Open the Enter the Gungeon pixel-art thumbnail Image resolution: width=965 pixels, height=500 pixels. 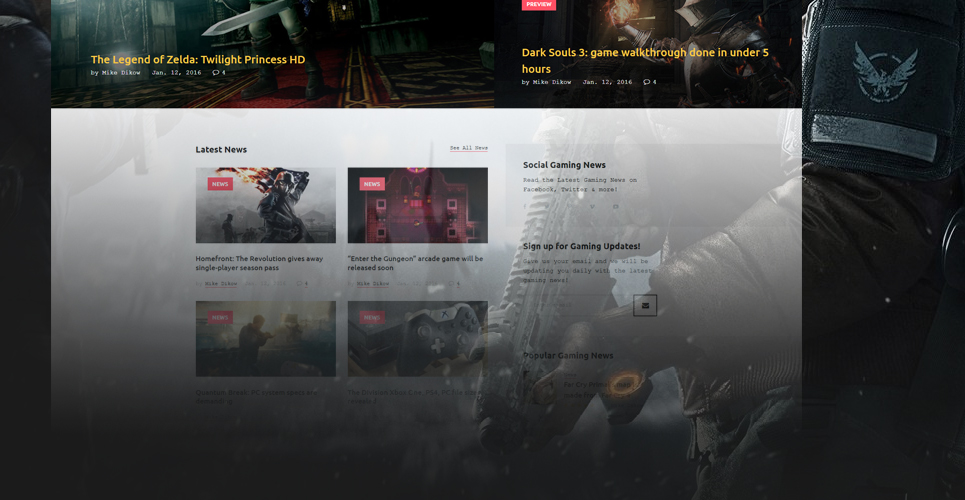tap(418, 205)
